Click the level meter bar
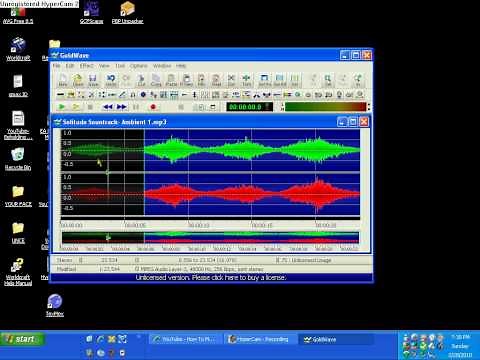Screen dimensions: 480x360 tap(325, 107)
